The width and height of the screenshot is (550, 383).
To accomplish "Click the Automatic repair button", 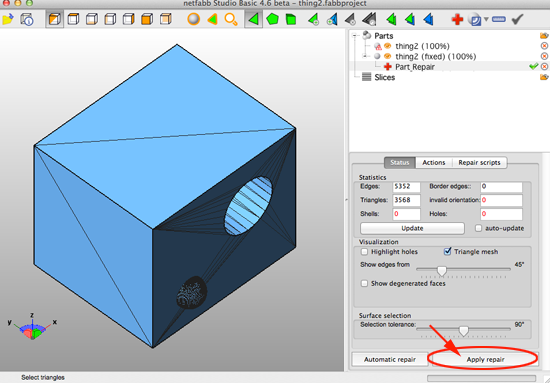I will (390, 359).
